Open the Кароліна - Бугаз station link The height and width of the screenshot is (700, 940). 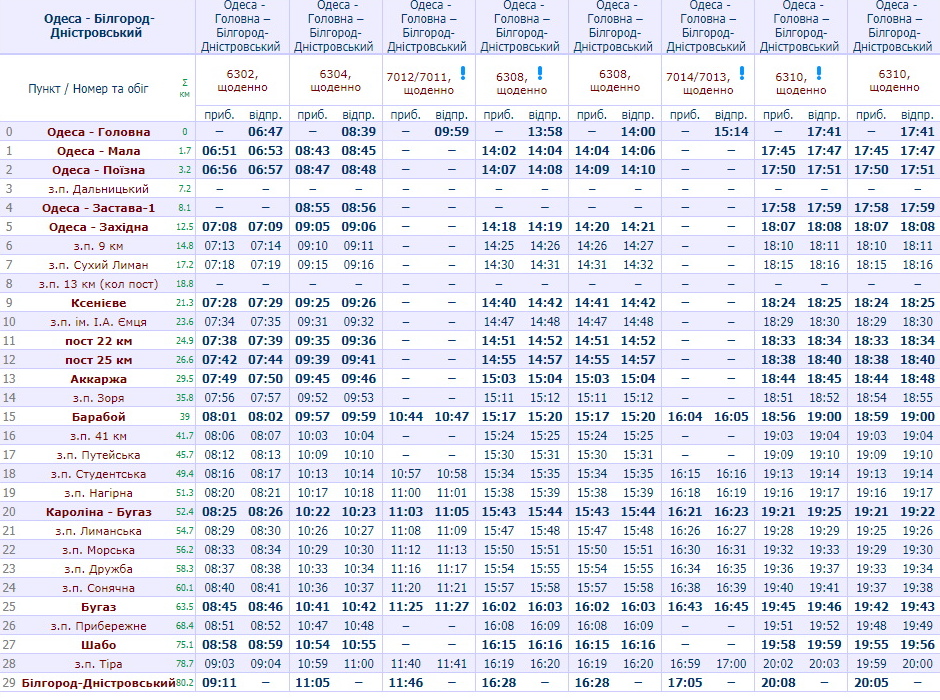[98, 512]
